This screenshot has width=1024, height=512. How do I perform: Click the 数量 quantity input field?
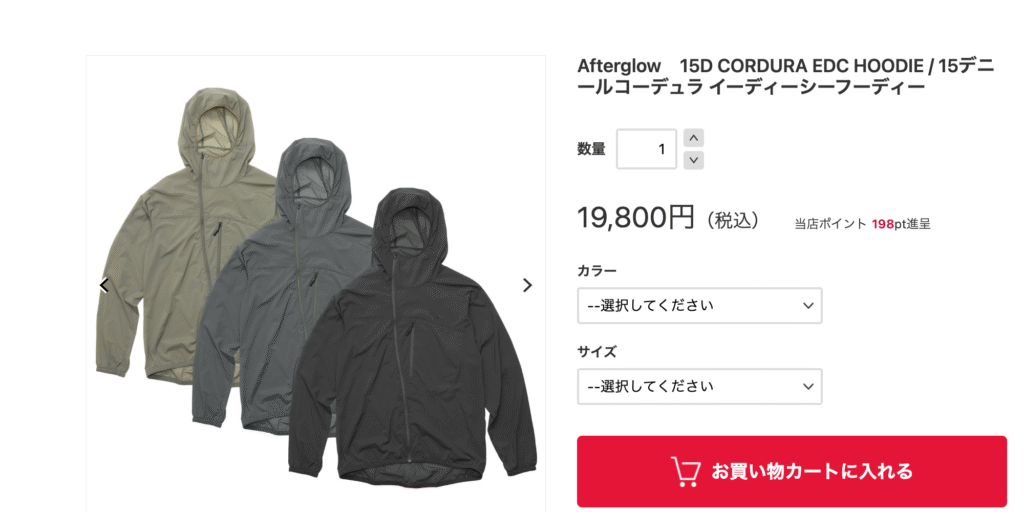click(x=647, y=149)
